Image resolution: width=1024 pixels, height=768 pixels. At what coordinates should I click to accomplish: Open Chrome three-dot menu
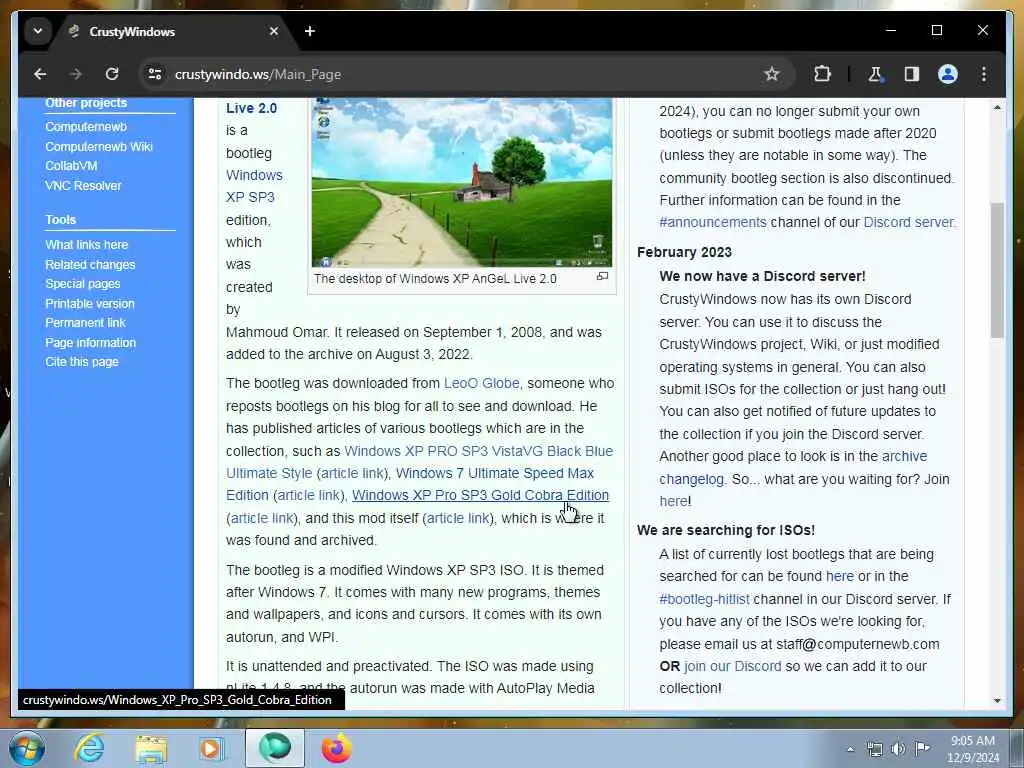coord(984,74)
